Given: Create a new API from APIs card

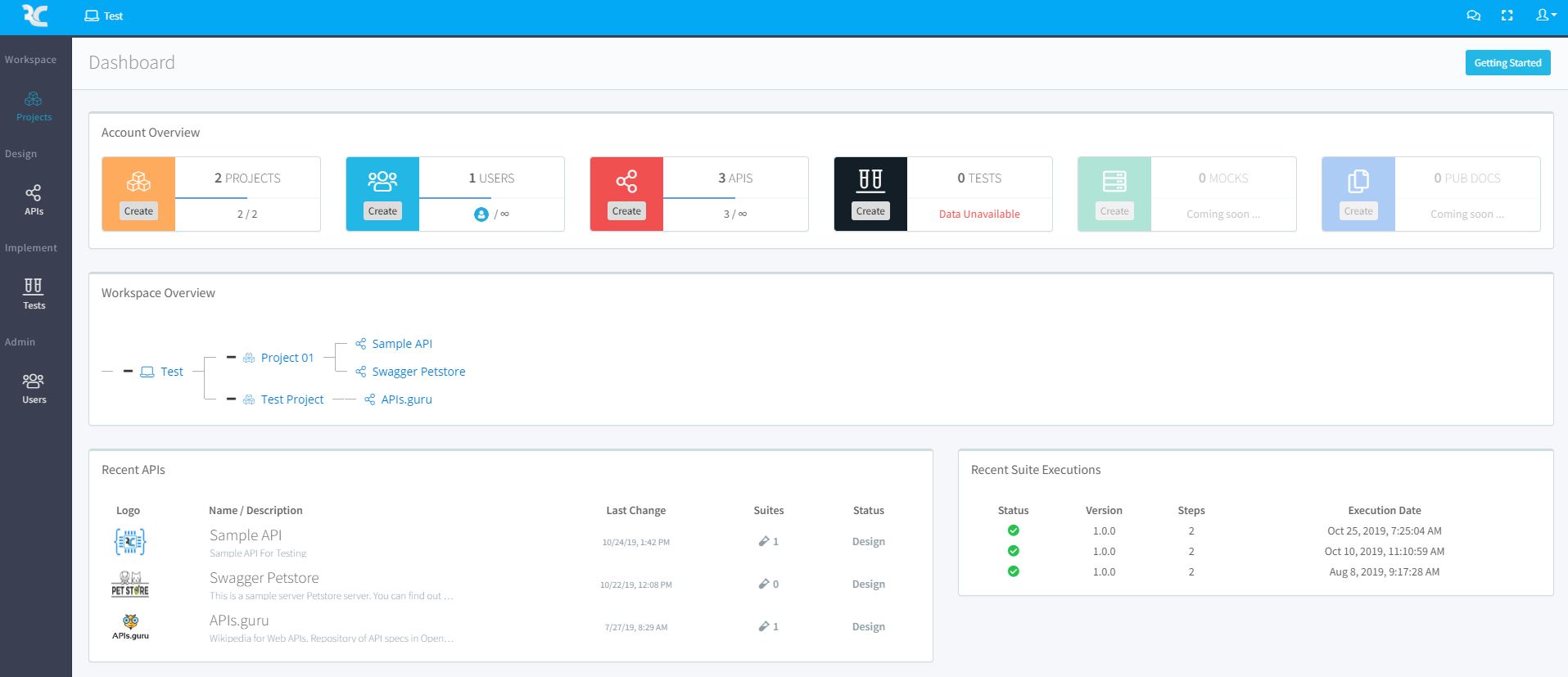Looking at the screenshot, I should (626, 211).
